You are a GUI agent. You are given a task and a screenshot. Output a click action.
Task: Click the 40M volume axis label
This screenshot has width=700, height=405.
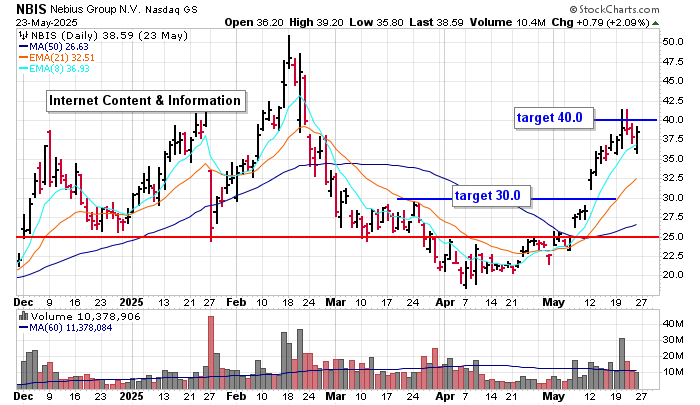coord(673,324)
